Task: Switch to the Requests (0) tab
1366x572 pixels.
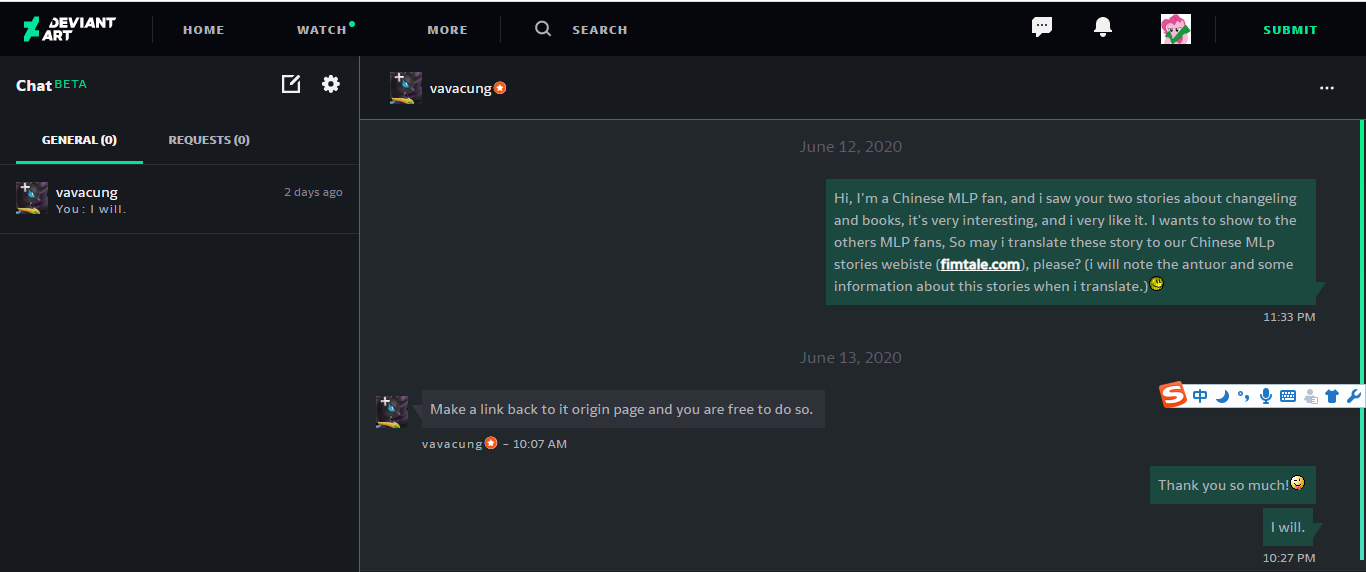Action: click(x=209, y=140)
